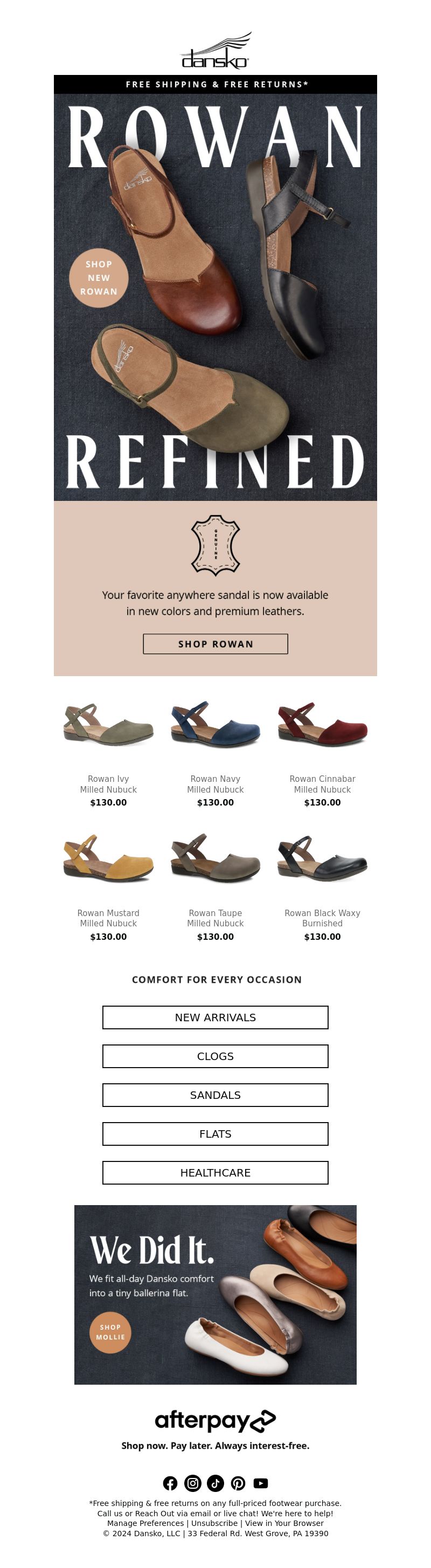Screen dimensions: 431x1568
Task: Click the Shop New Rowan circle
Action: [99, 278]
